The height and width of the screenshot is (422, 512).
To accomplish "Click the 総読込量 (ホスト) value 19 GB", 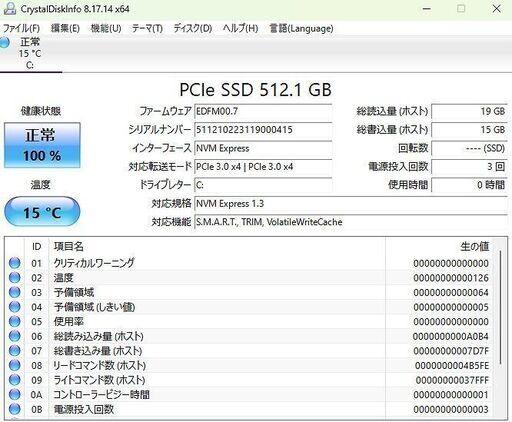I will tap(470, 111).
